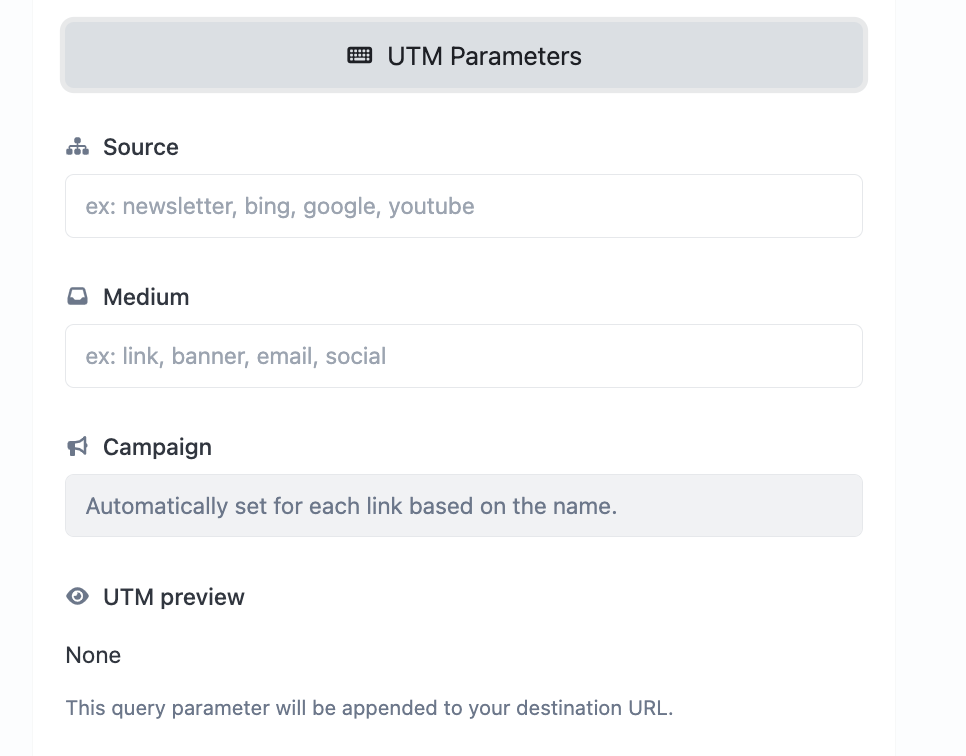This screenshot has width=966, height=756.
Task: Click the UTM preview heading
Action: tap(174, 597)
